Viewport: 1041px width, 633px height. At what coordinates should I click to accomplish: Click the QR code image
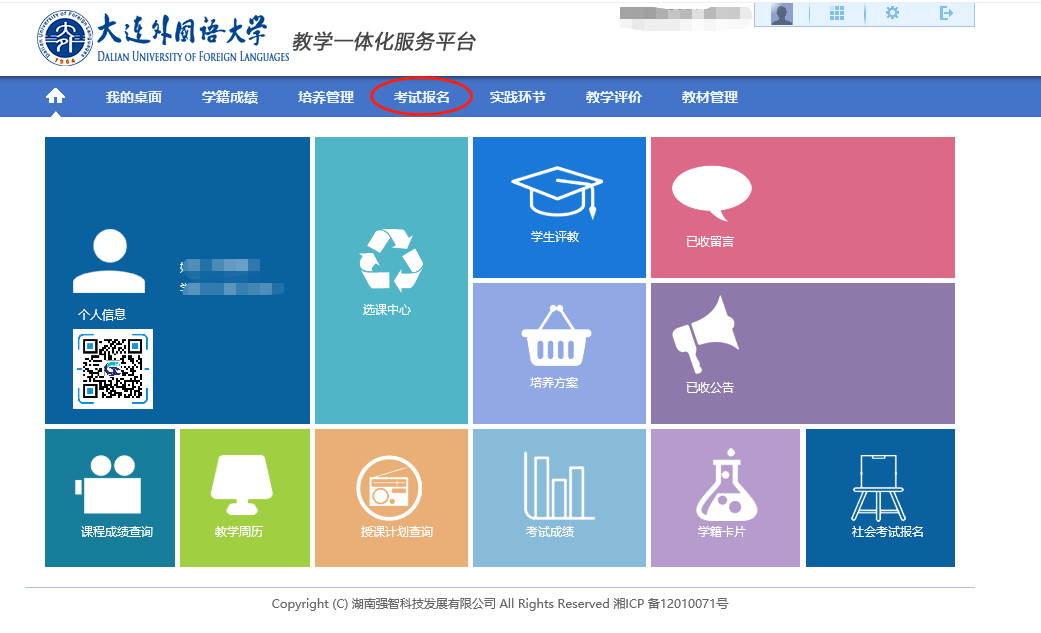pyautogui.click(x=113, y=369)
